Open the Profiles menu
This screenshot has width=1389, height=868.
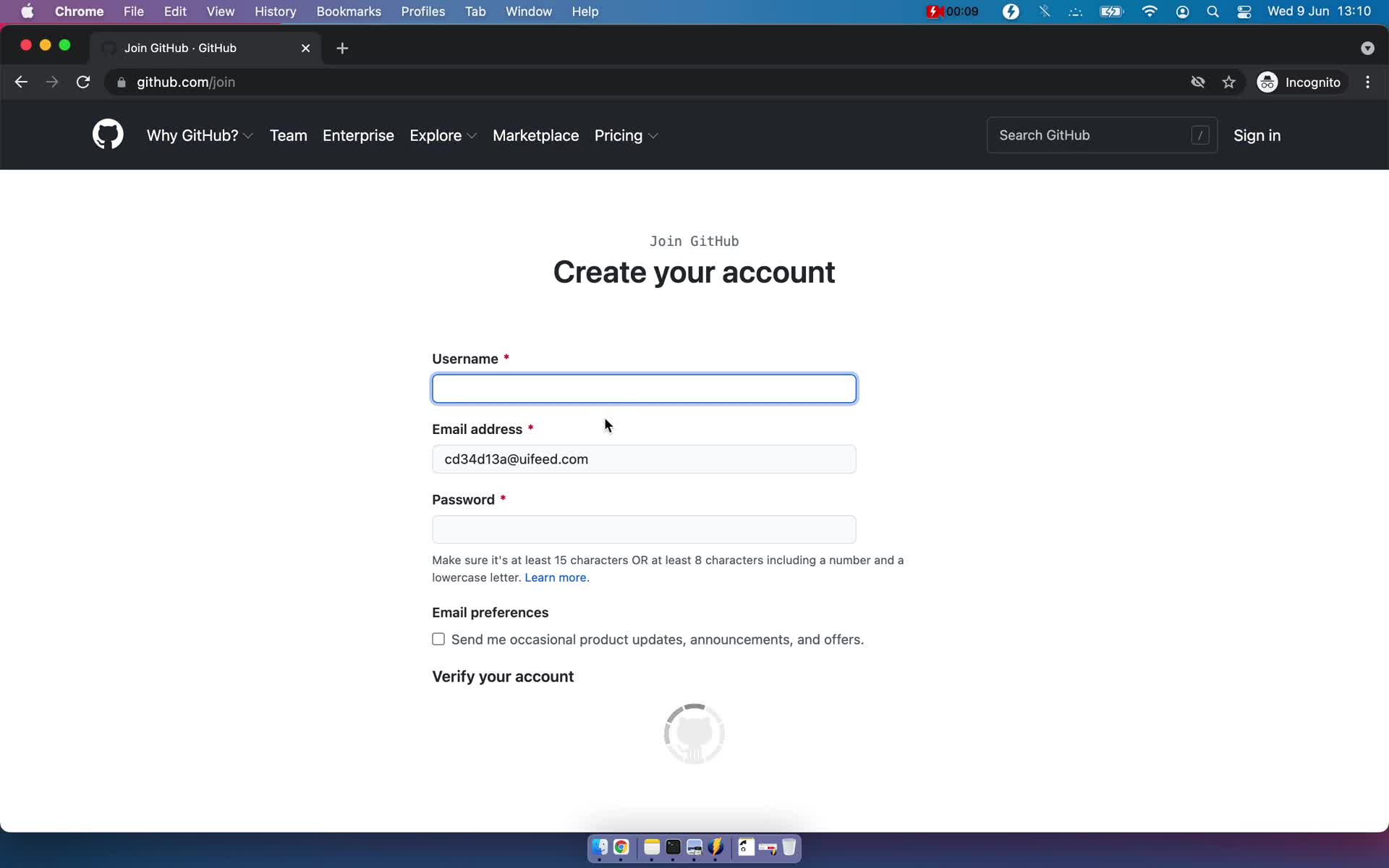pyautogui.click(x=423, y=12)
